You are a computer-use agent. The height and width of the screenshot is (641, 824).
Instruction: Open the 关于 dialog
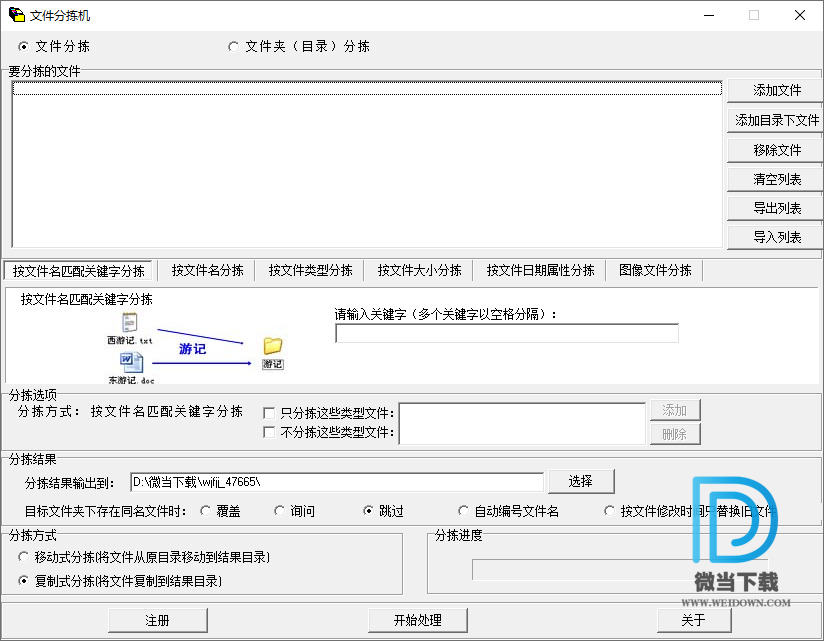click(x=694, y=621)
